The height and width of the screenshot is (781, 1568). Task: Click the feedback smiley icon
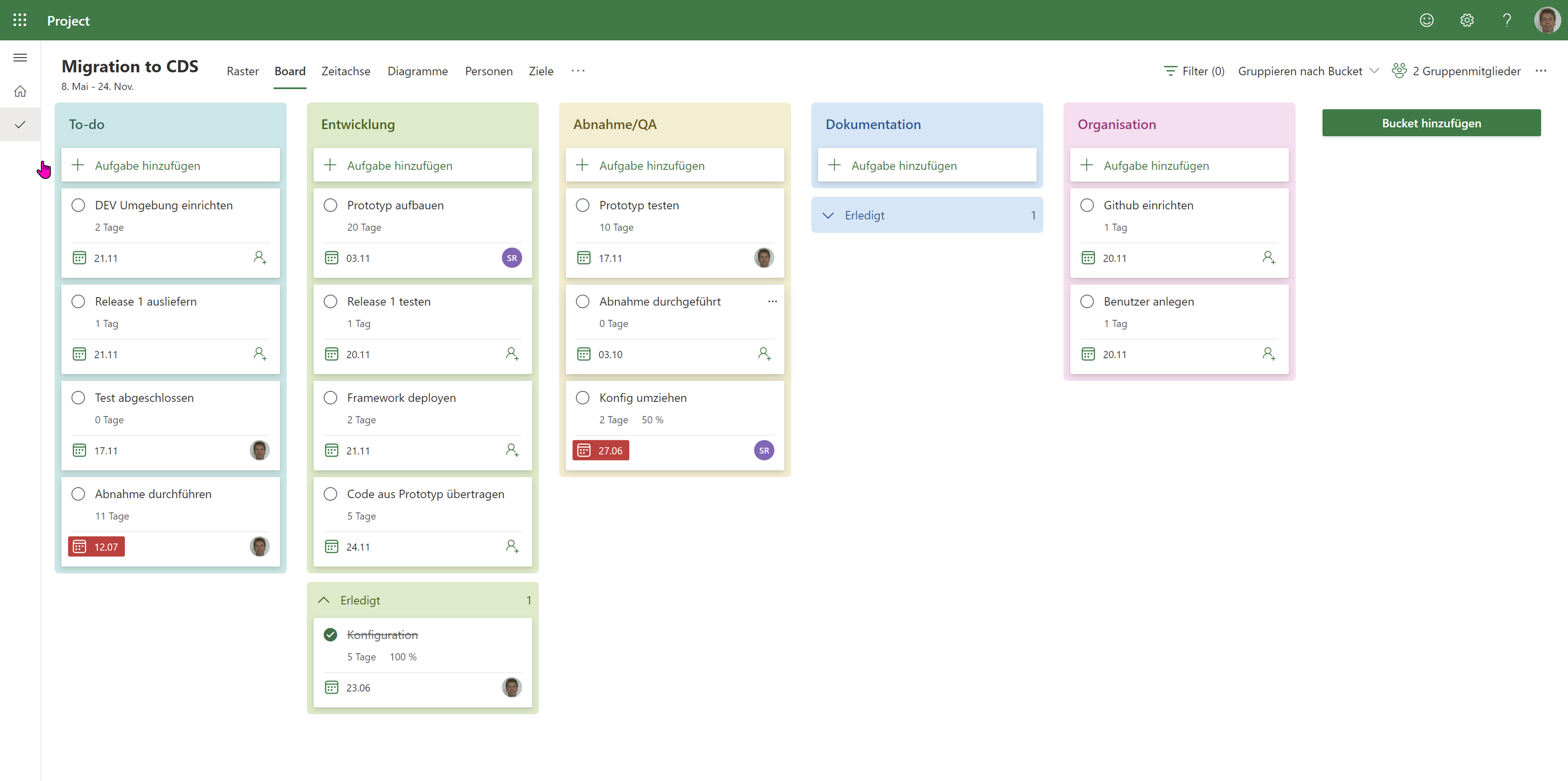(1426, 20)
